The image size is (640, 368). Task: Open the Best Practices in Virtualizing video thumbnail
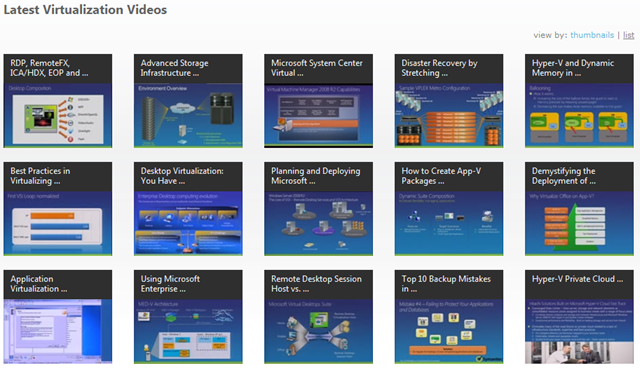(x=58, y=209)
